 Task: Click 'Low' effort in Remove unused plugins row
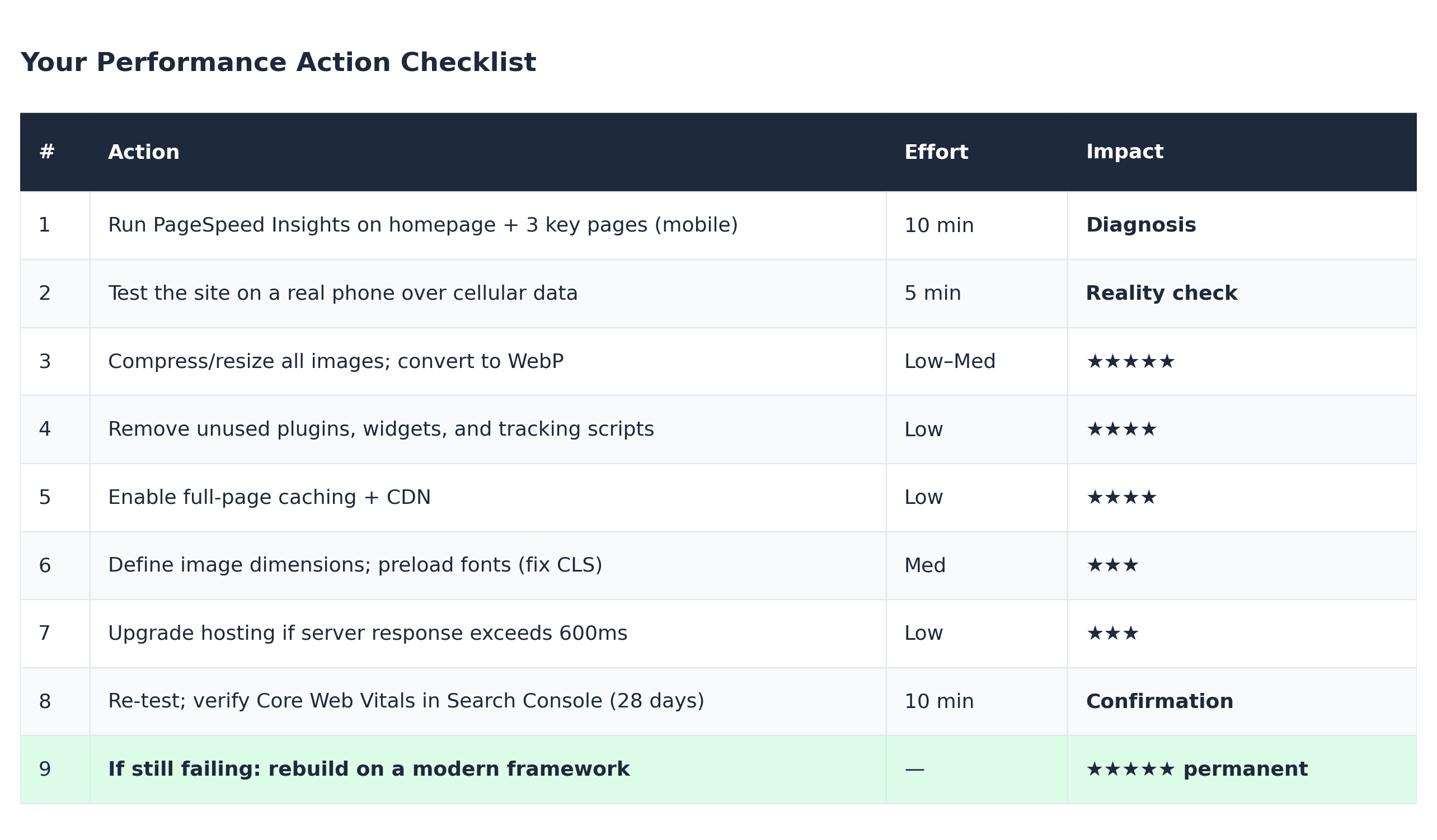point(924,430)
